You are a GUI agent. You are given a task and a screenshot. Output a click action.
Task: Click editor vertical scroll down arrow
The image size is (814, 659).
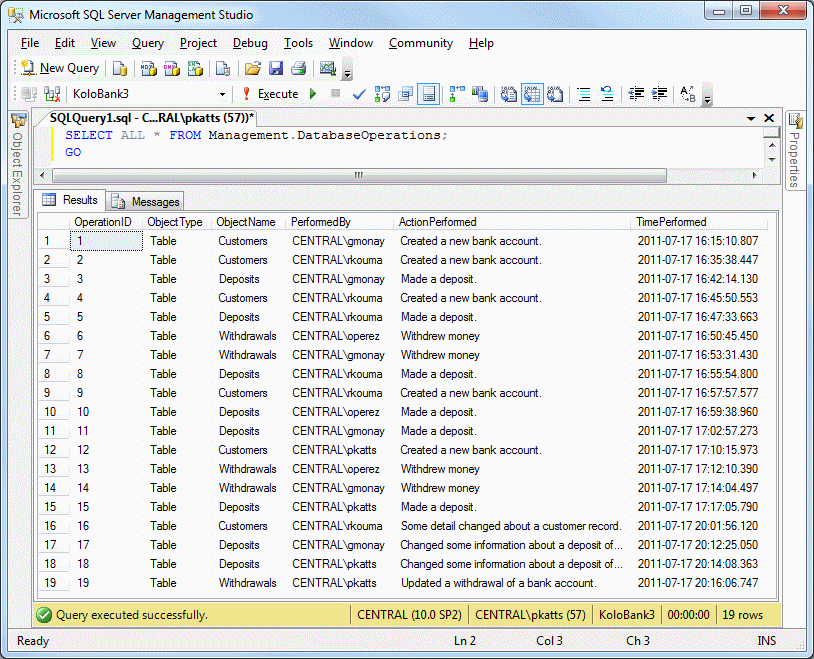click(772, 160)
